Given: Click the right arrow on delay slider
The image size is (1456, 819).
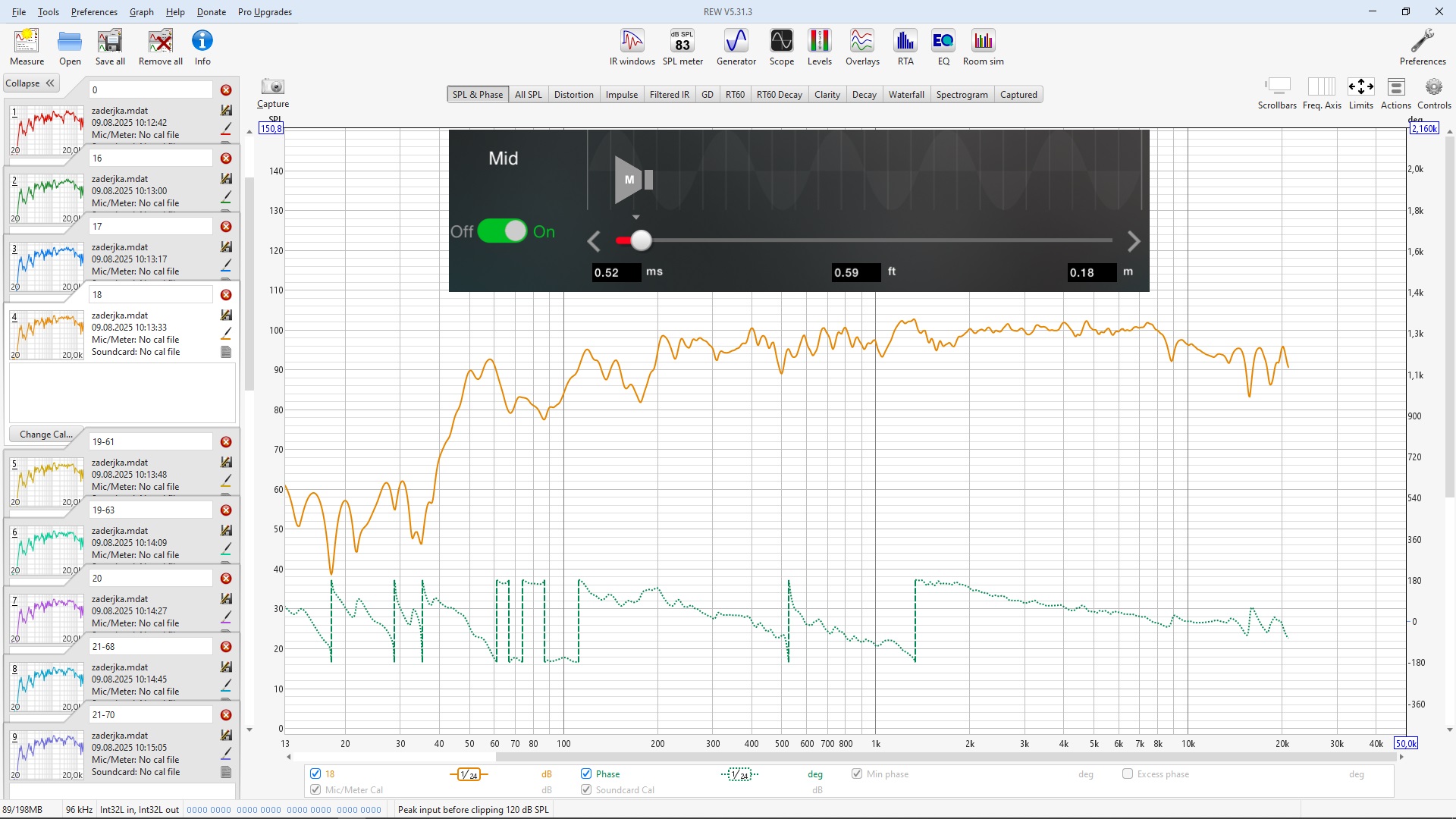Looking at the screenshot, I should [1133, 241].
